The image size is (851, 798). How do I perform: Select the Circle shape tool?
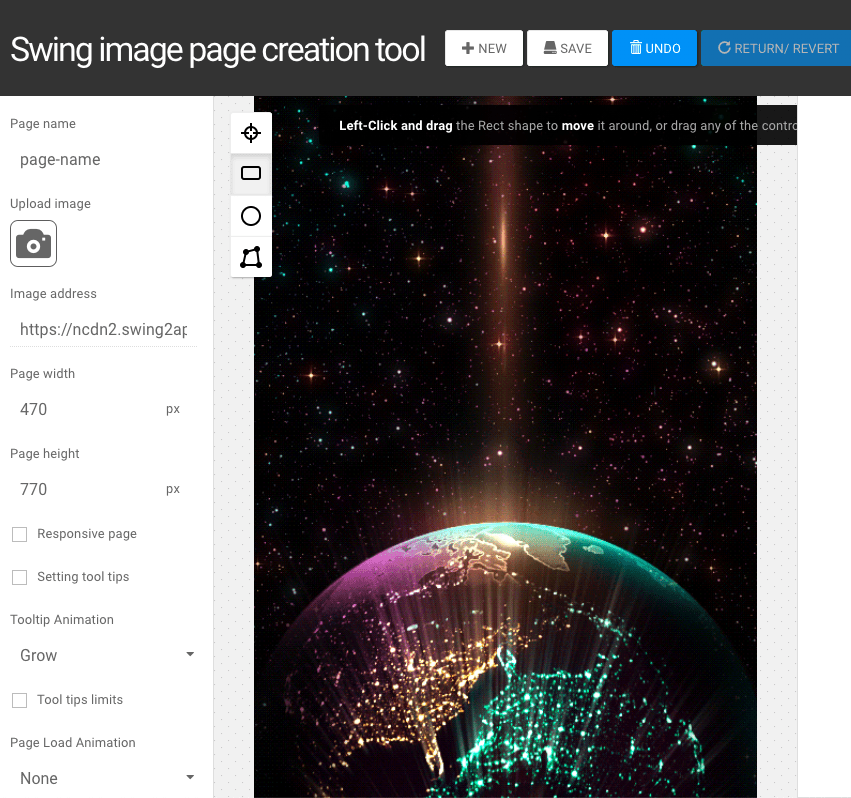pyautogui.click(x=251, y=216)
